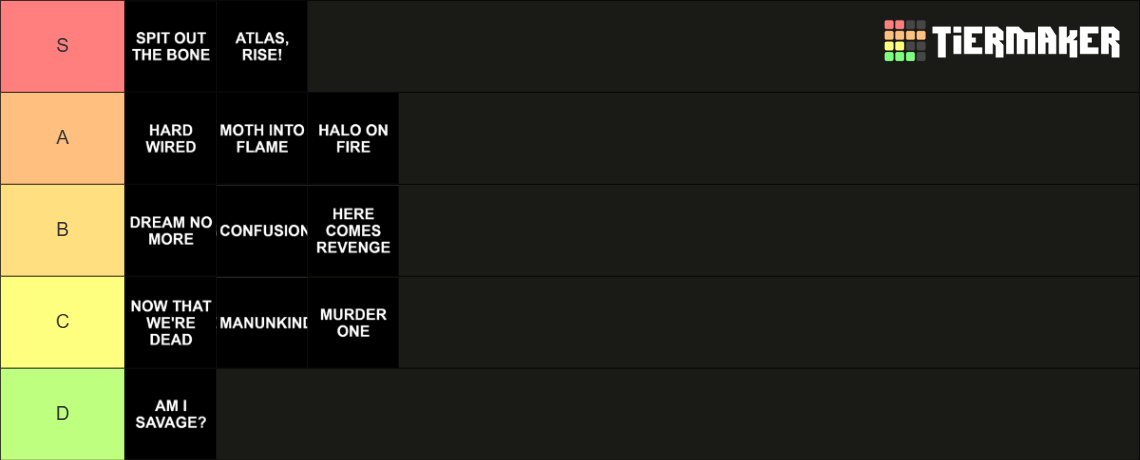
Task: Choose the CONFUSION tile
Action: 262,230
